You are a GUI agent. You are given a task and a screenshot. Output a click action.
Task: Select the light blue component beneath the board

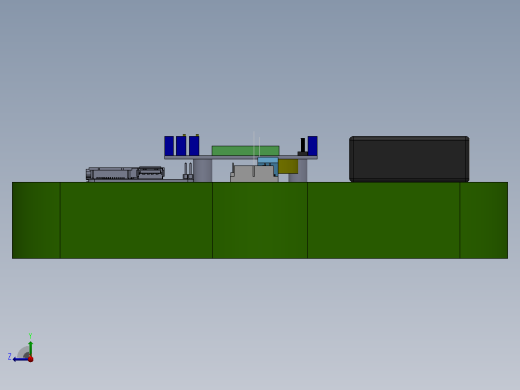(268, 162)
